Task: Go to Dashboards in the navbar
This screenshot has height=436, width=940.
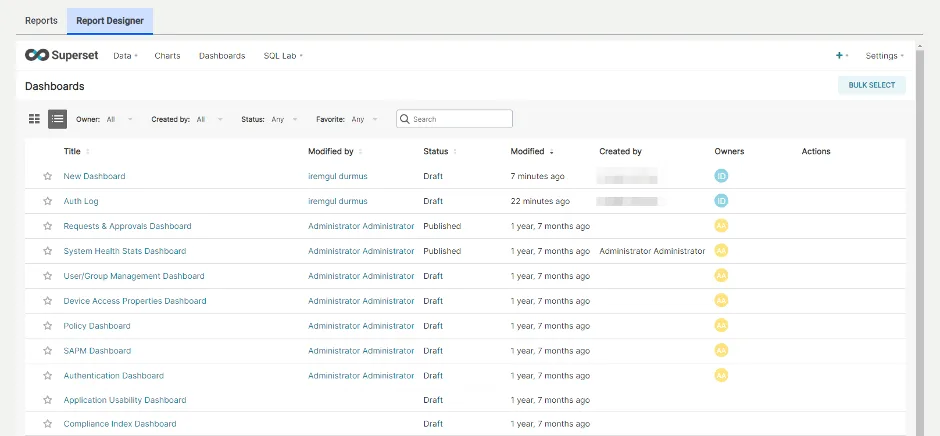Action: click(222, 56)
